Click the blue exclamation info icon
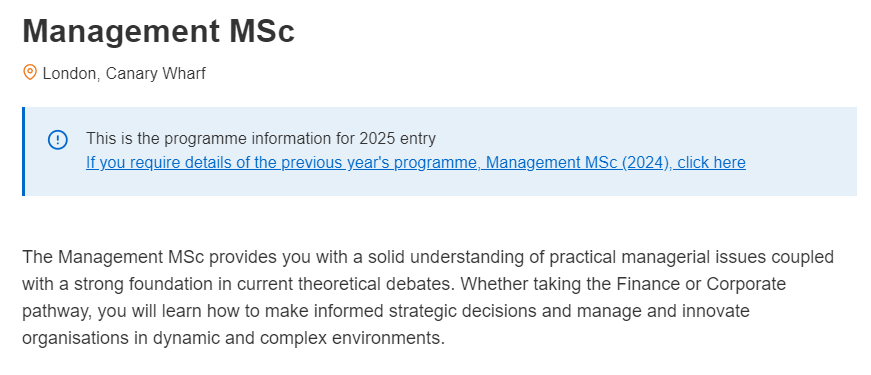Screen dimensions: 871x375 click(58, 139)
